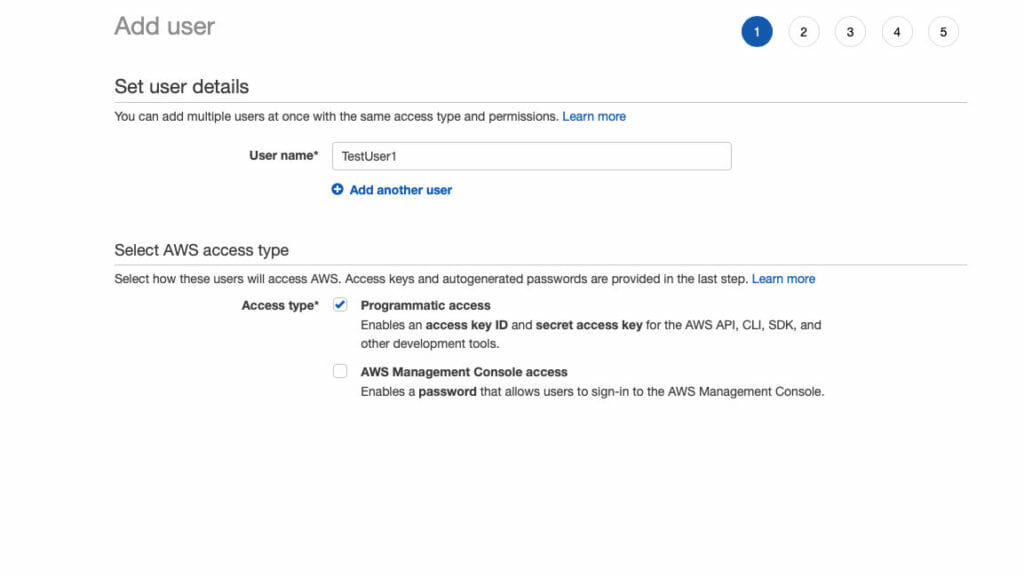Click the step 1 circle in the progress indicator

click(757, 31)
